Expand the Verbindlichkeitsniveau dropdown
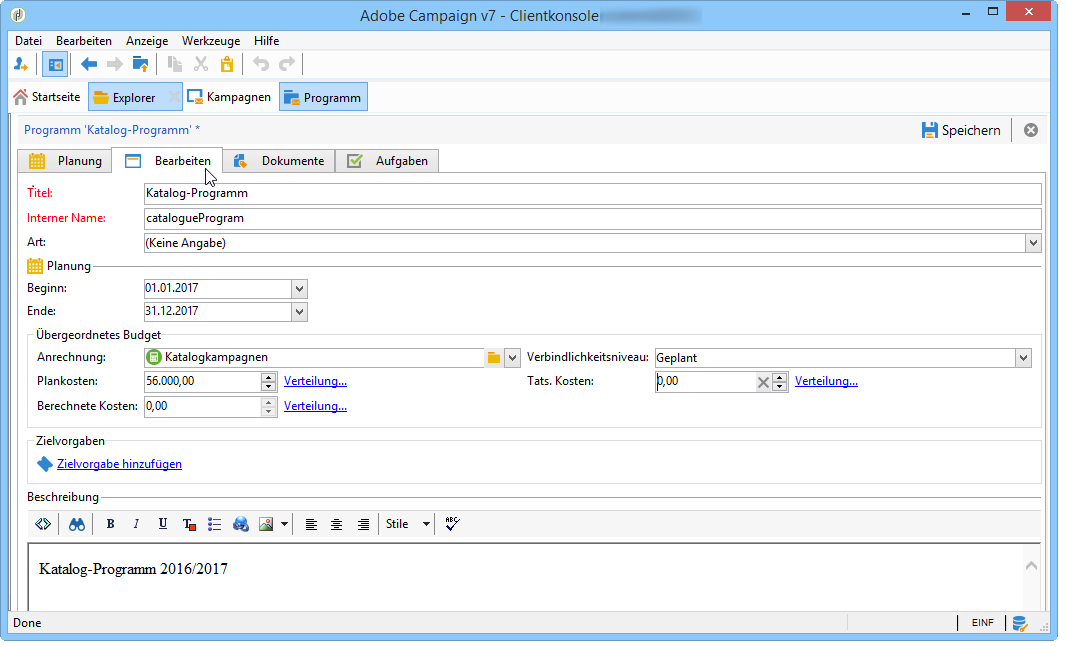Image resolution: width=1067 pixels, height=647 pixels. (x=1023, y=359)
